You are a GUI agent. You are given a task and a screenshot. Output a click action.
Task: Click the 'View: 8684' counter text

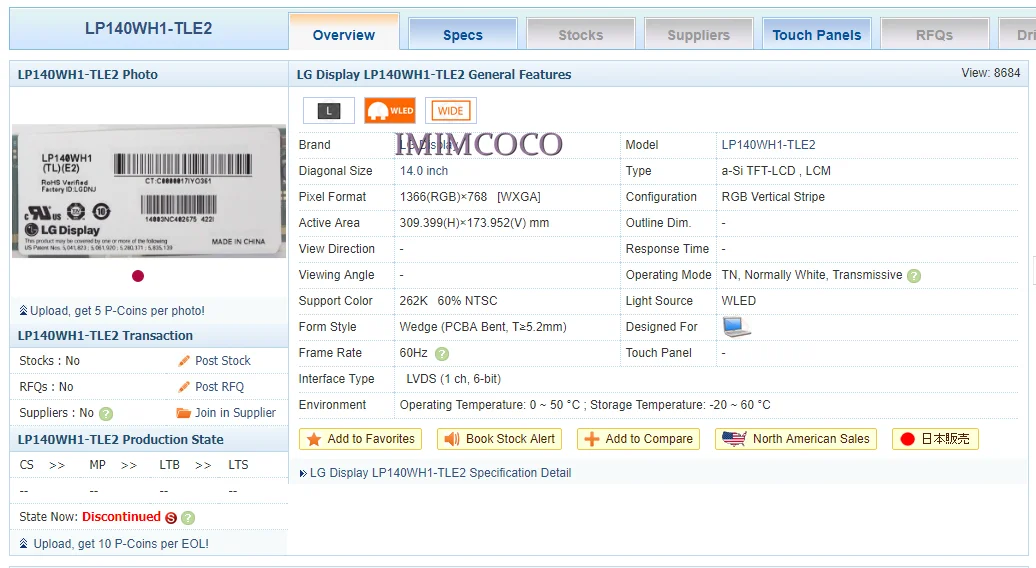[990, 73]
